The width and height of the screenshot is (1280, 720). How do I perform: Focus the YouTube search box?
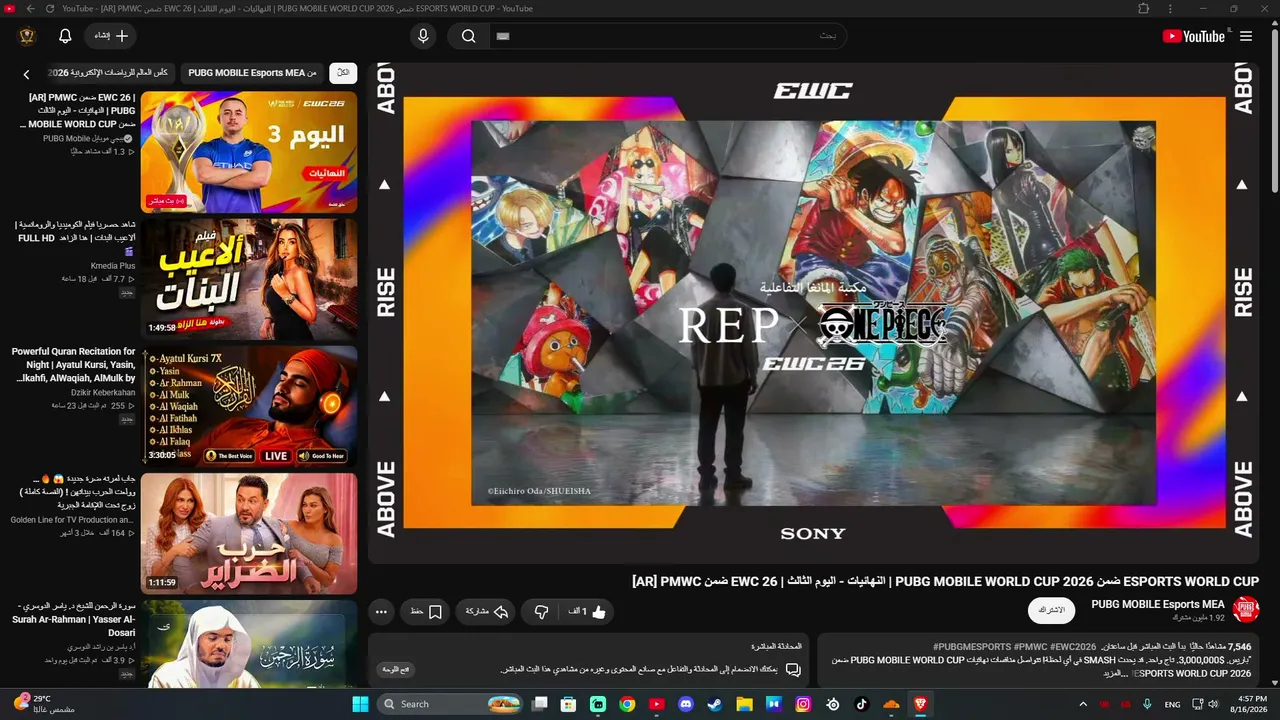(x=666, y=36)
